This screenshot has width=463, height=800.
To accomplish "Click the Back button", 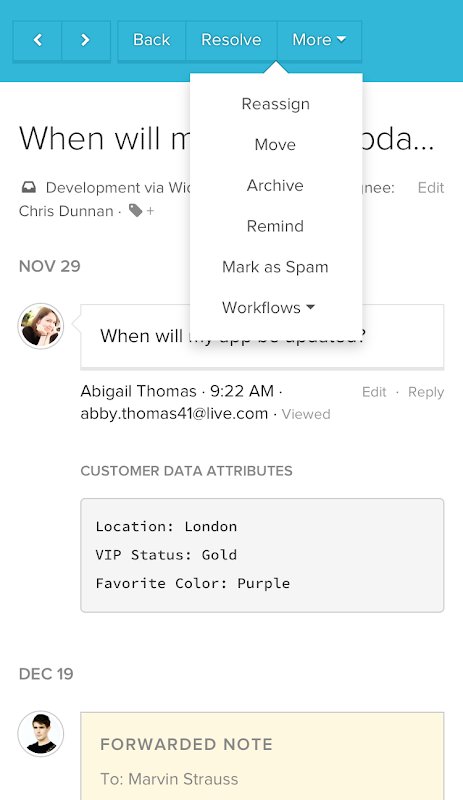I will pos(152,40).
